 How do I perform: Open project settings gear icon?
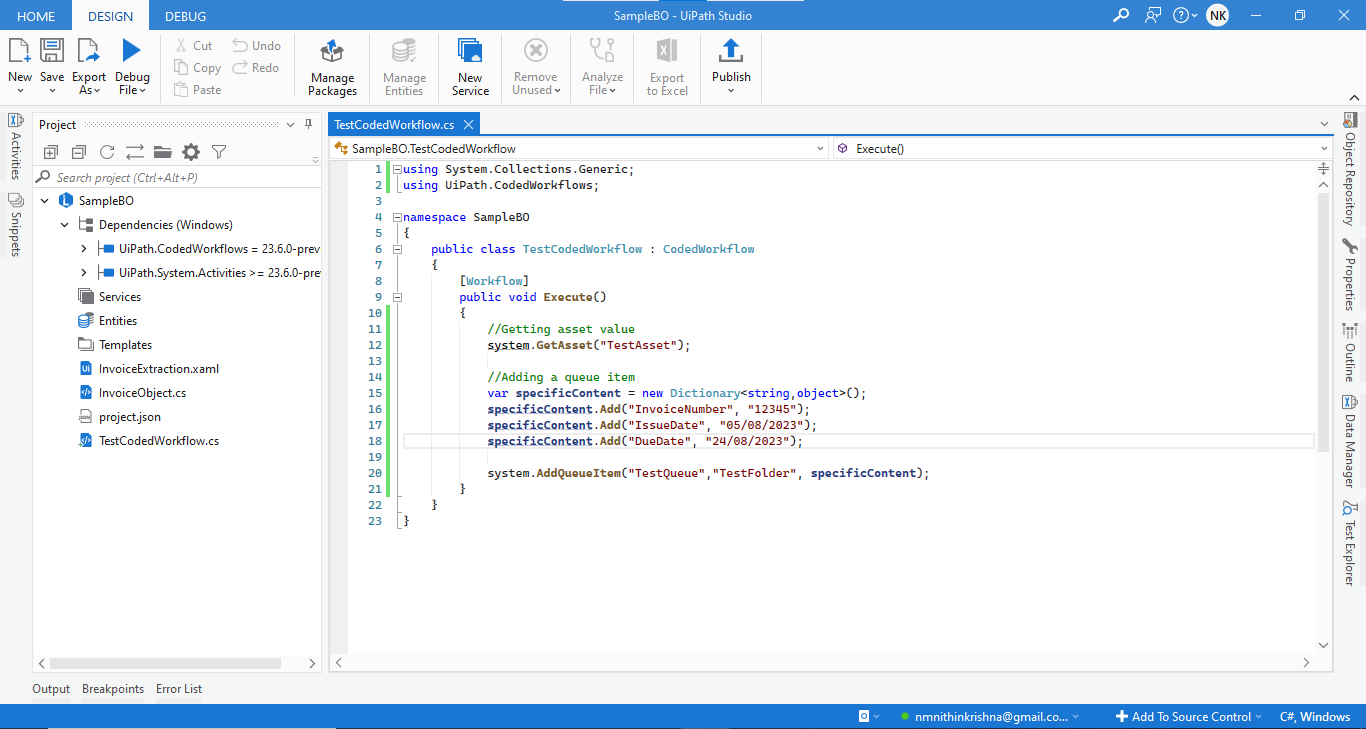191,152
